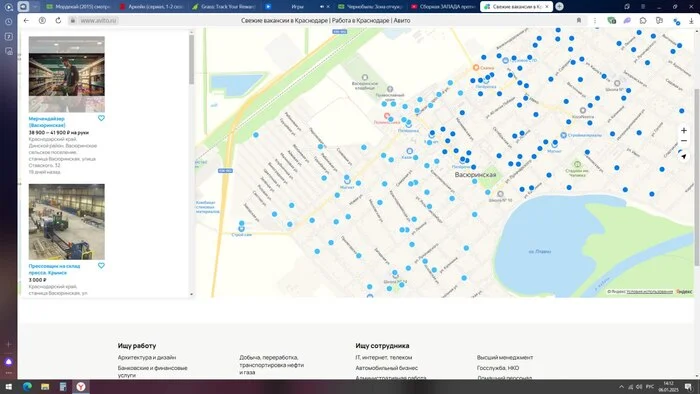Open the Мерчендайзер vacancy store photo
This screenshot has height=394, width=700.
click(x=67, y=74)
